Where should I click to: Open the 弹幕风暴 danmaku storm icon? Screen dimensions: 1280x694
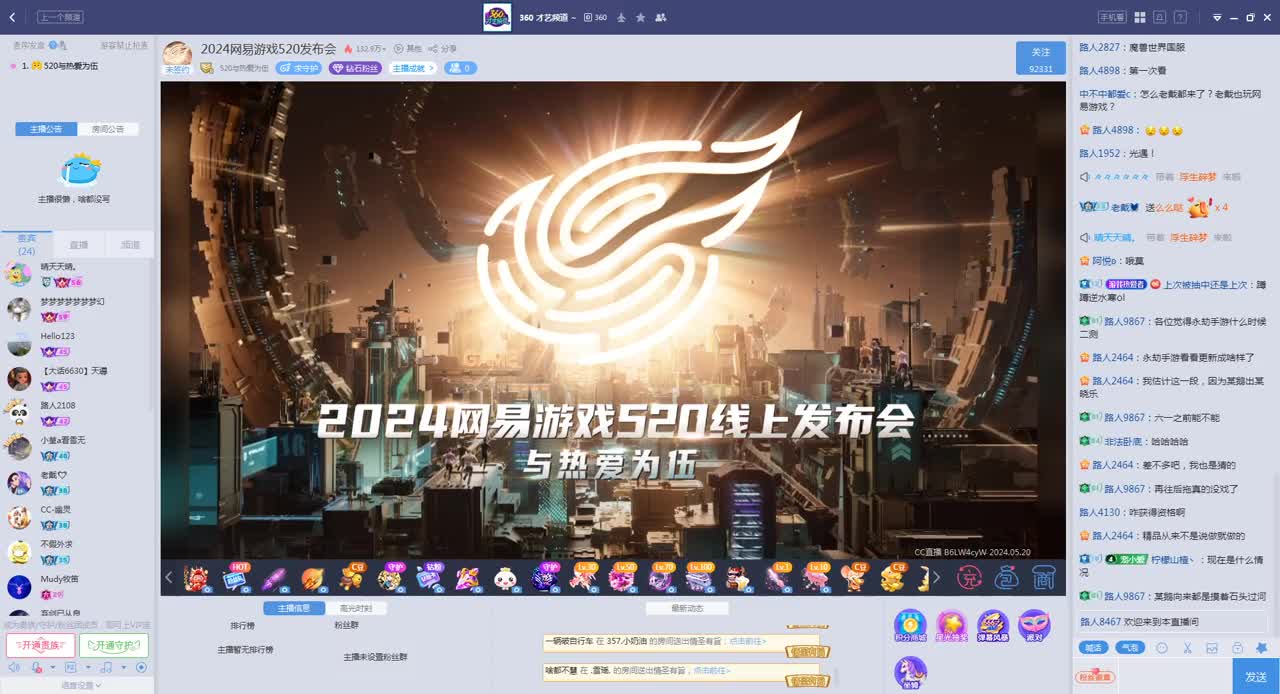coord(993,627)
